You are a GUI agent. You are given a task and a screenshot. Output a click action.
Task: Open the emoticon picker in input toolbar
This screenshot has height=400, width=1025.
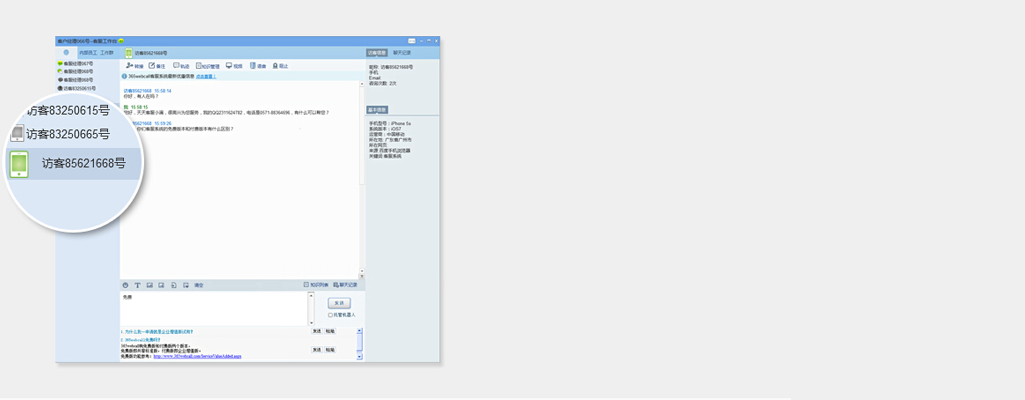tap(126, 285)
